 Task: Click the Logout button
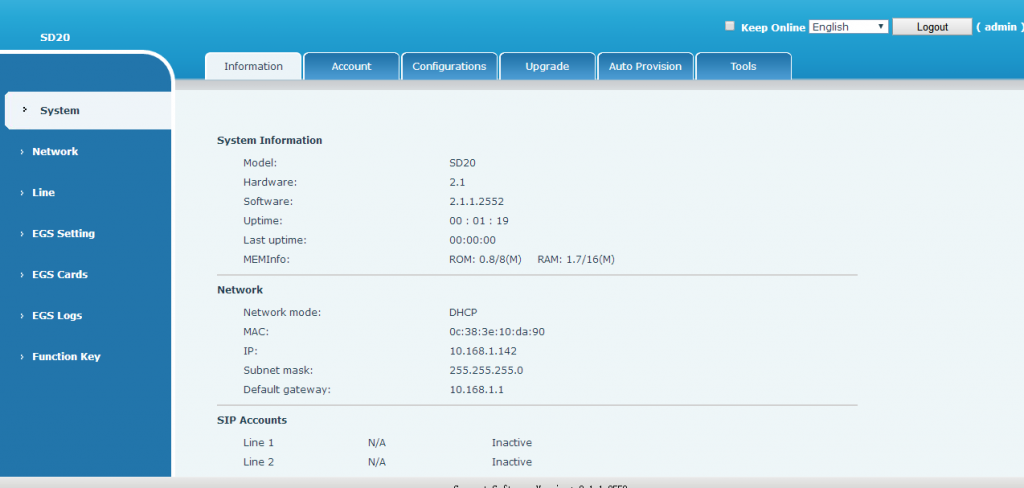tap(932, 27)
